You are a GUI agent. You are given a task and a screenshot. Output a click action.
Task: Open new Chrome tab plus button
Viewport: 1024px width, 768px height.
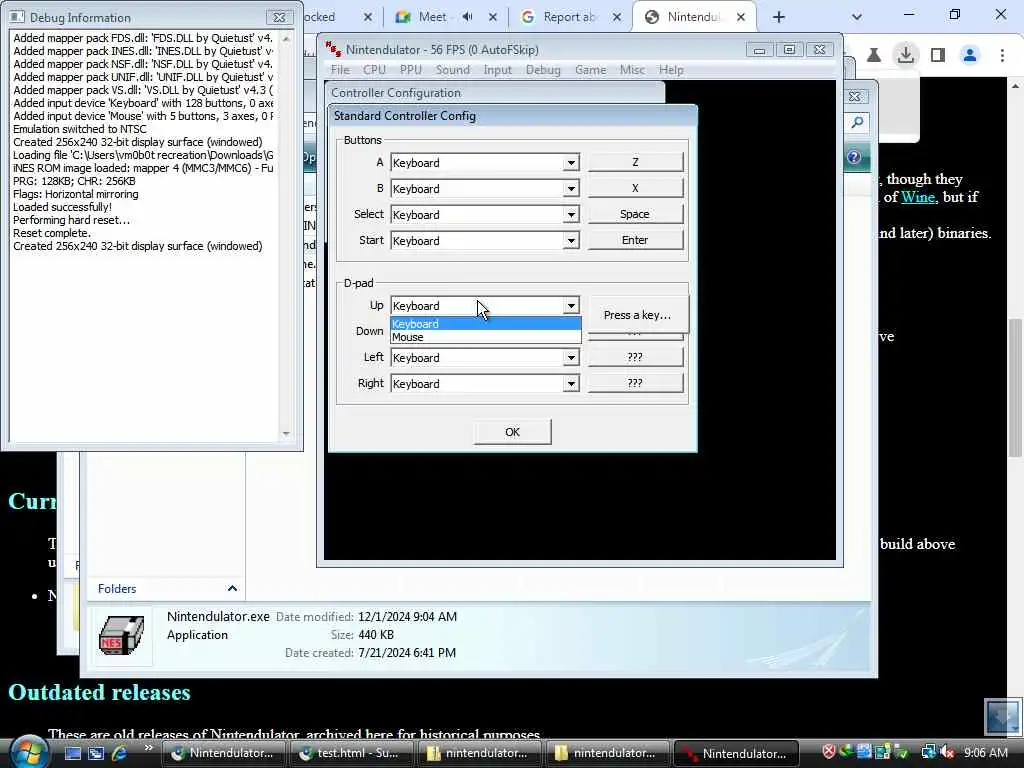pyautogui.click(x=778, y=17)
